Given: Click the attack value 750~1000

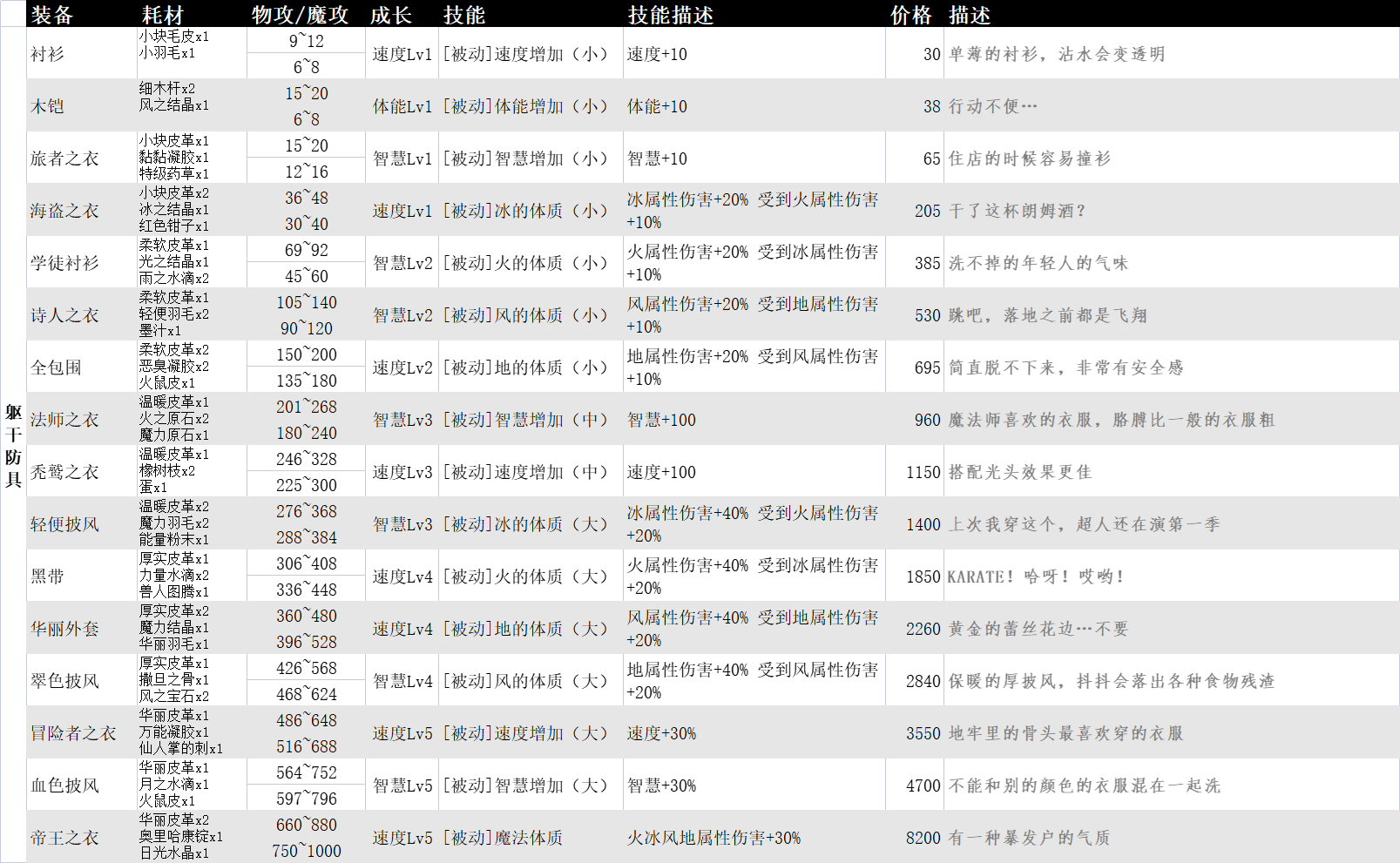Looking at the screenshot, I should (x=306, y=850).
